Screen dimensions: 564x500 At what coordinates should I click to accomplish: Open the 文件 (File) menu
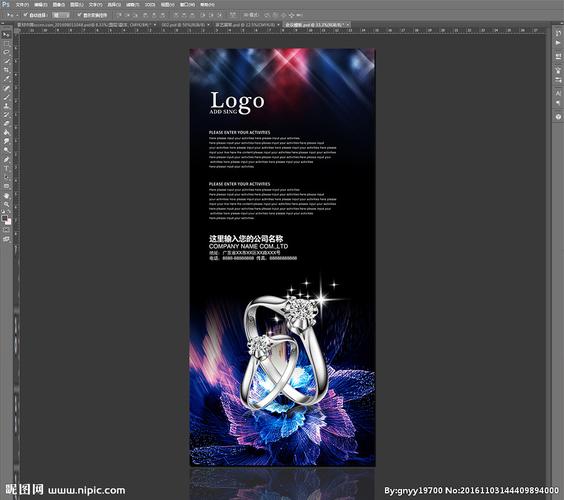tap(22, 4)
